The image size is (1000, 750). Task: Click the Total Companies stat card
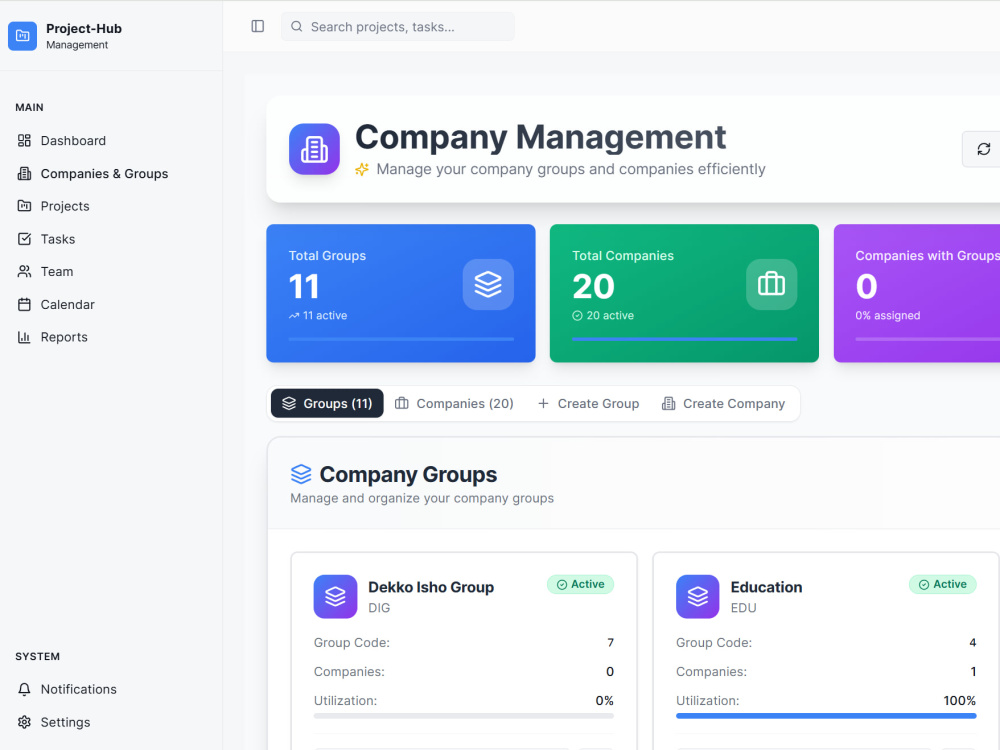tap(684, 293)
